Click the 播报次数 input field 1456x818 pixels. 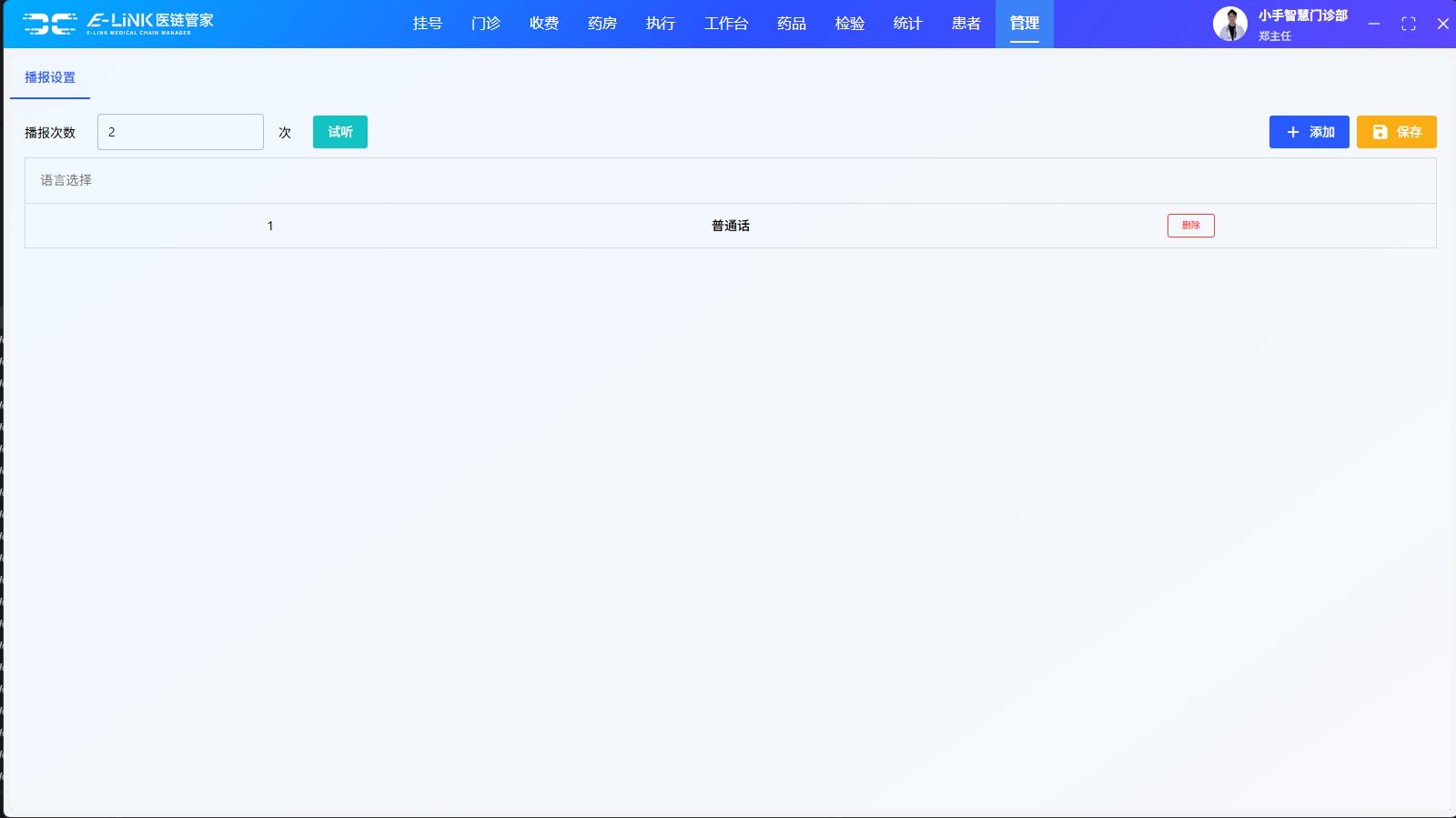coord(180,132)
